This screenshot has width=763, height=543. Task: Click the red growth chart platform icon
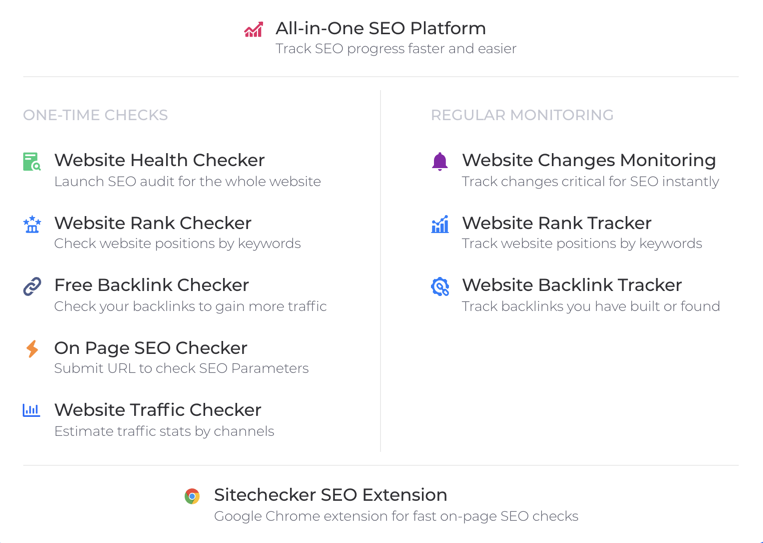[x=254, y=30]
